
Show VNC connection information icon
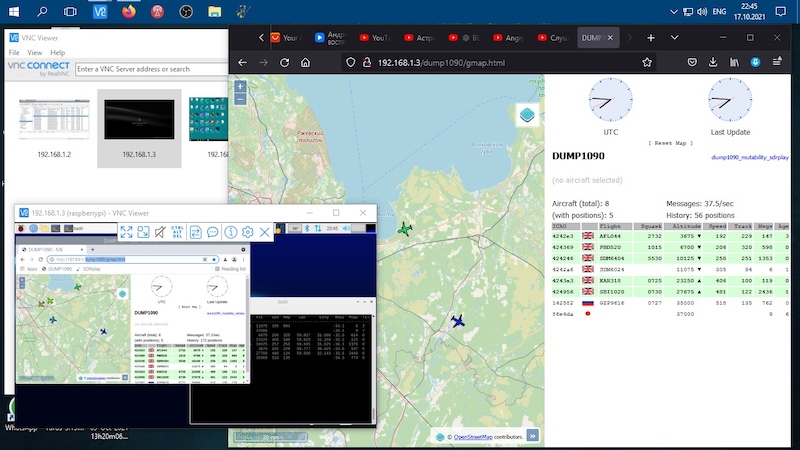[x=231, y=232]
